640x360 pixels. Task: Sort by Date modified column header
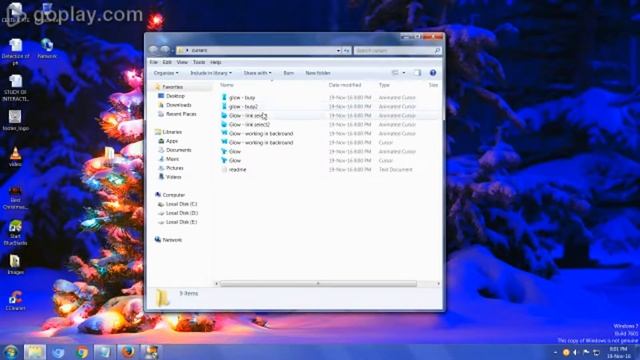pos(345,85)
